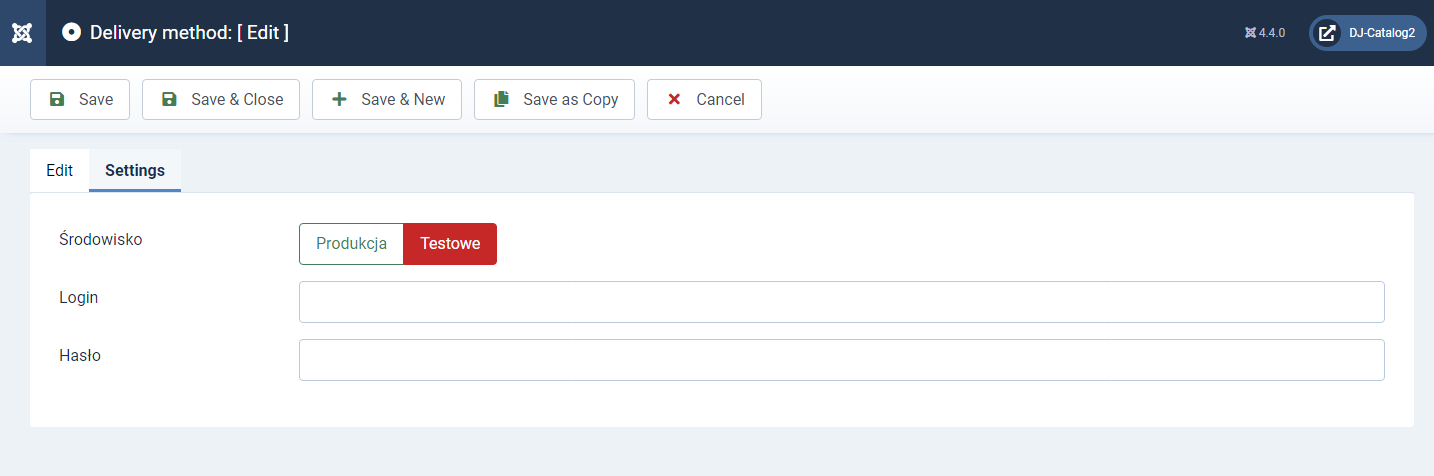The height and width of the screenshot is (476, 1434).
Task: Click the Środowisko label
Action: [x=101, y=240]
